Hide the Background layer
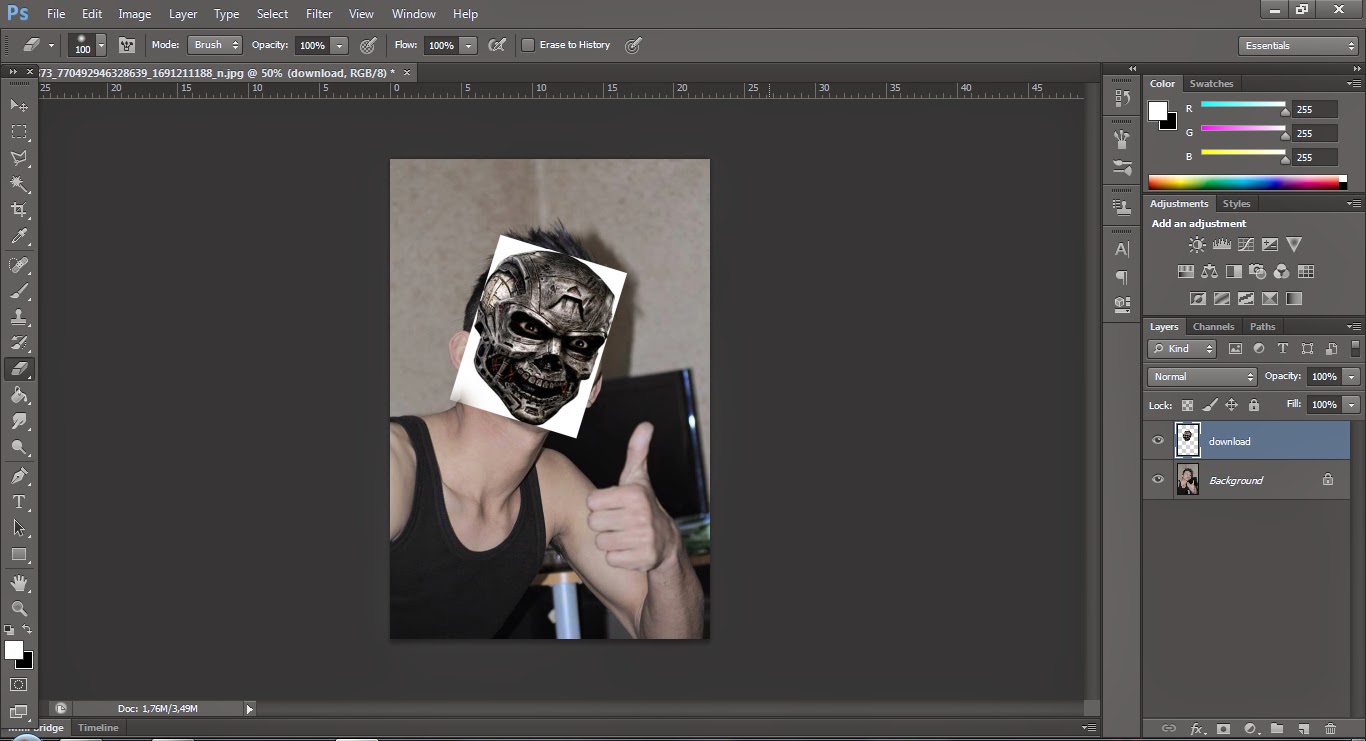Viewport: 1366px width, 741px height. tap(1158, 480)
